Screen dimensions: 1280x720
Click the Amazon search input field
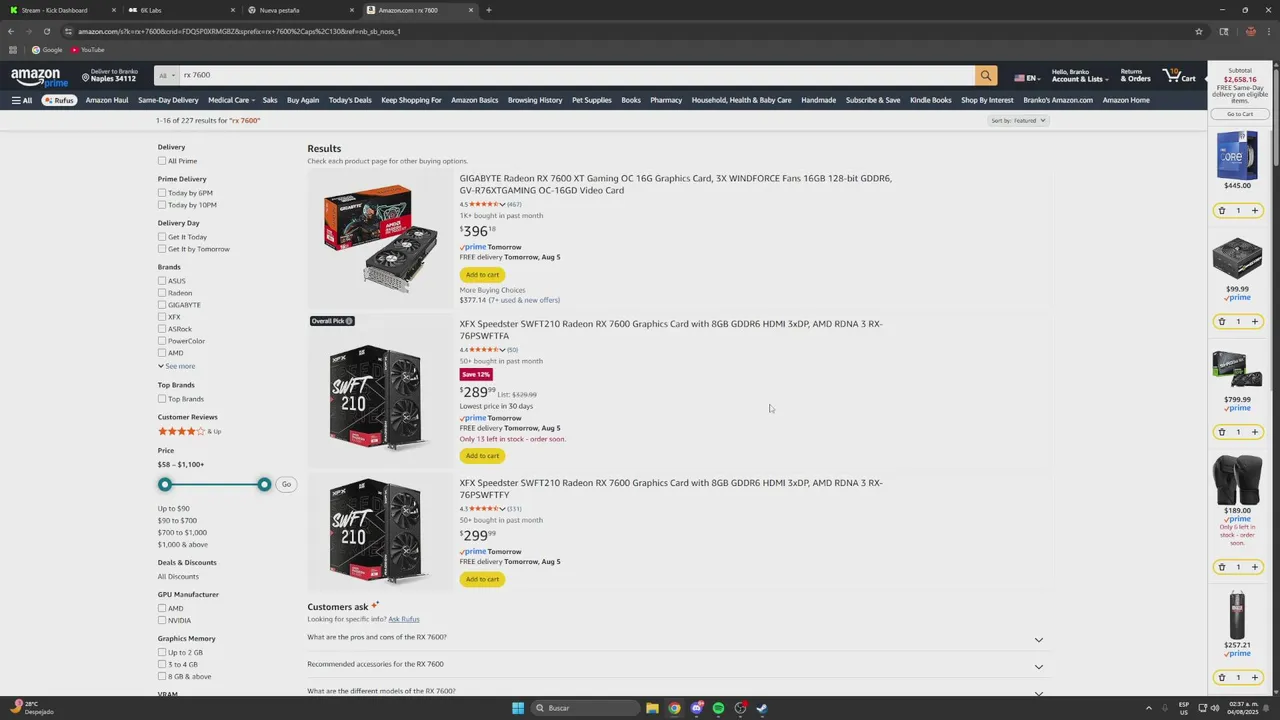[x=577, y=75]
